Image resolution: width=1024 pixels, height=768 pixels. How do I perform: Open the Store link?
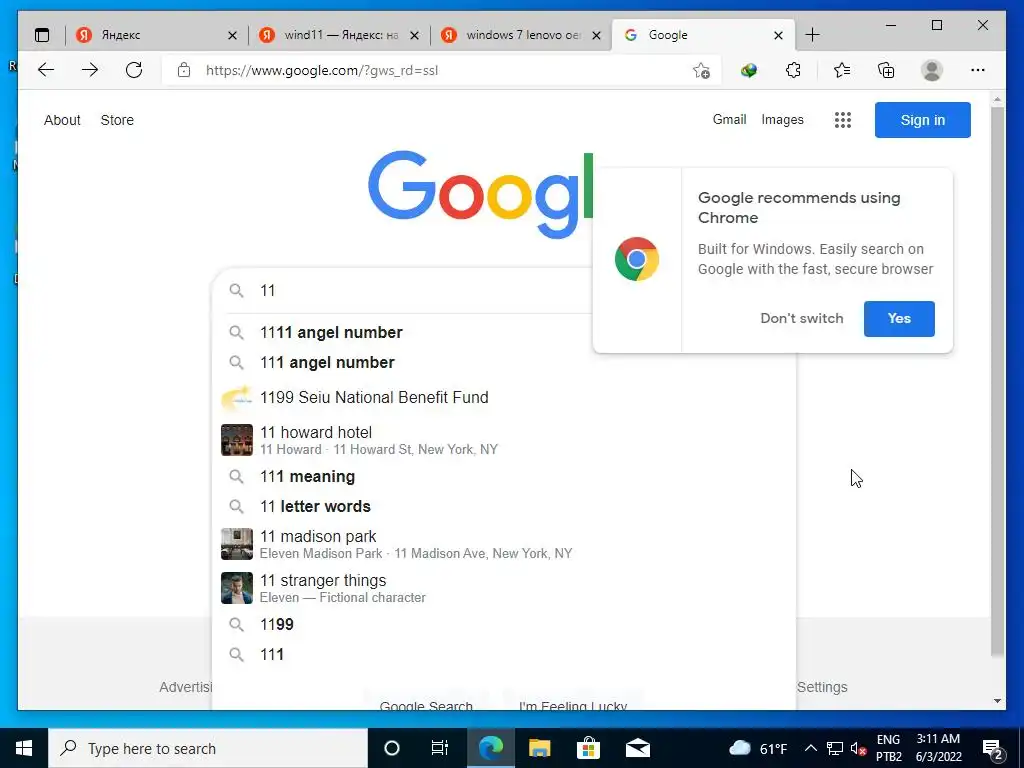(x=117, y=120)
